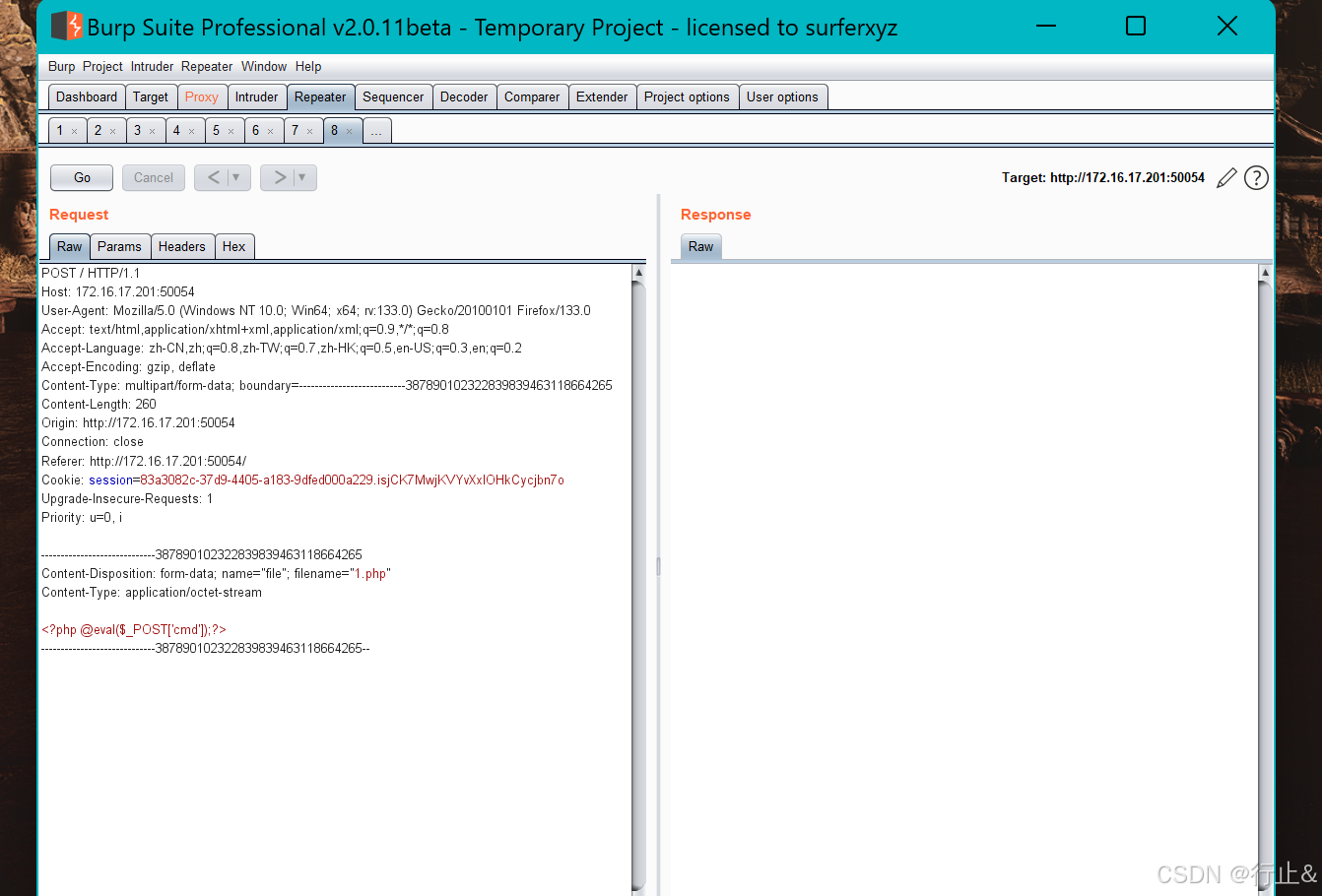Show the request Params tab
The width and height of the screenshot is (1322, 896).
pos(119,246)
